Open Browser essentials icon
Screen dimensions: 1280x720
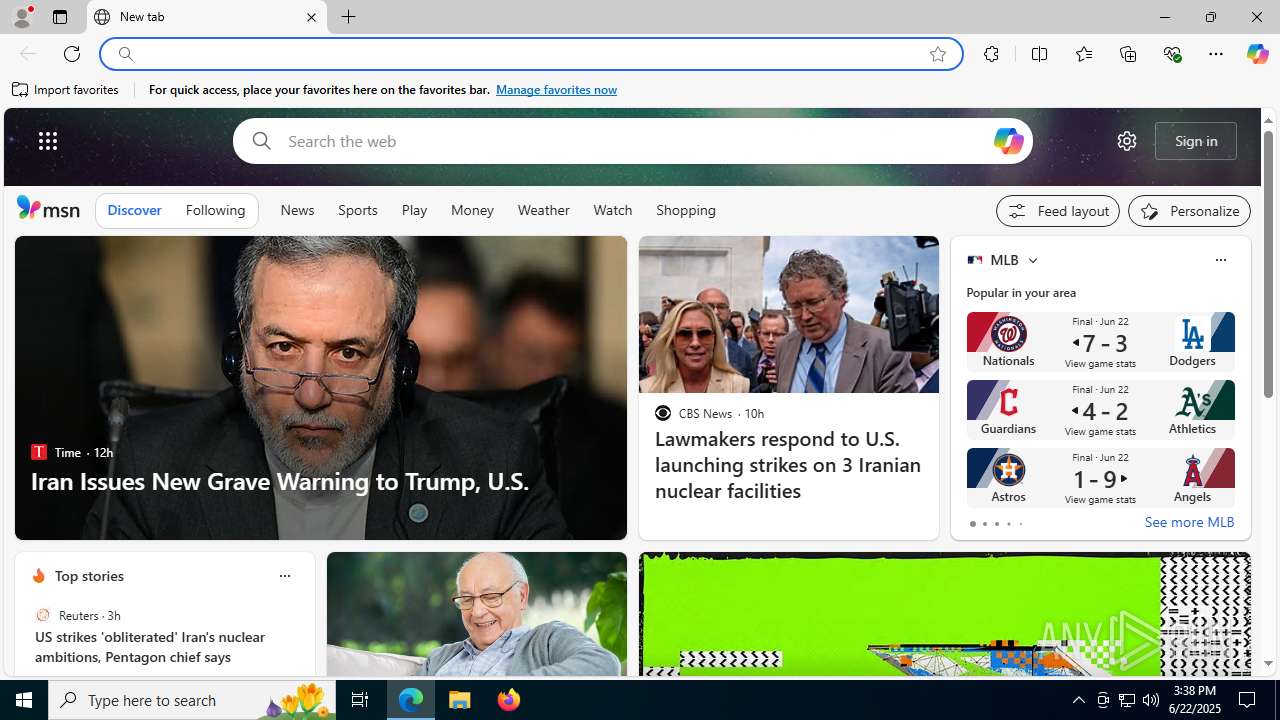coord(1172,54)
